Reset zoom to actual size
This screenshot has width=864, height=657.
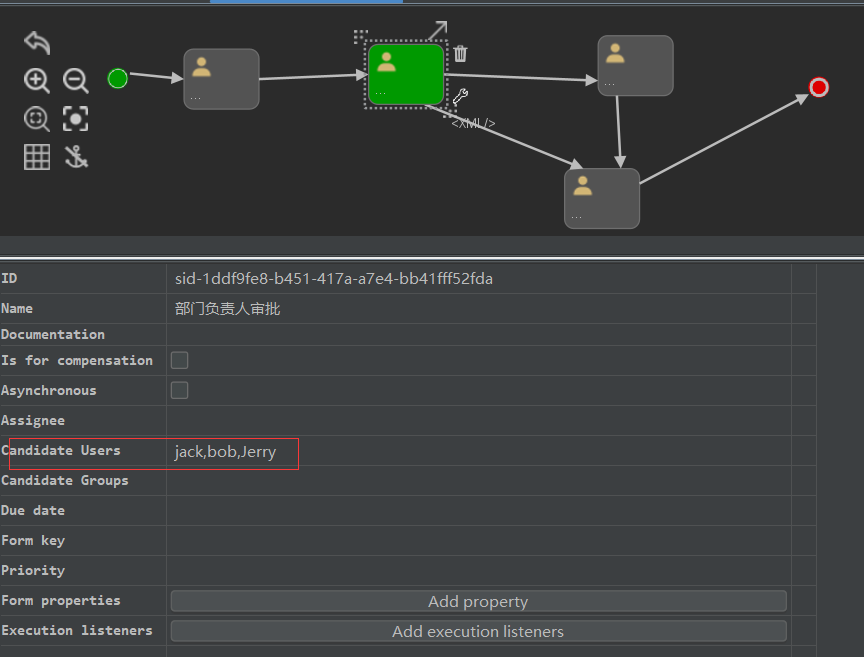tap(37, 119)
